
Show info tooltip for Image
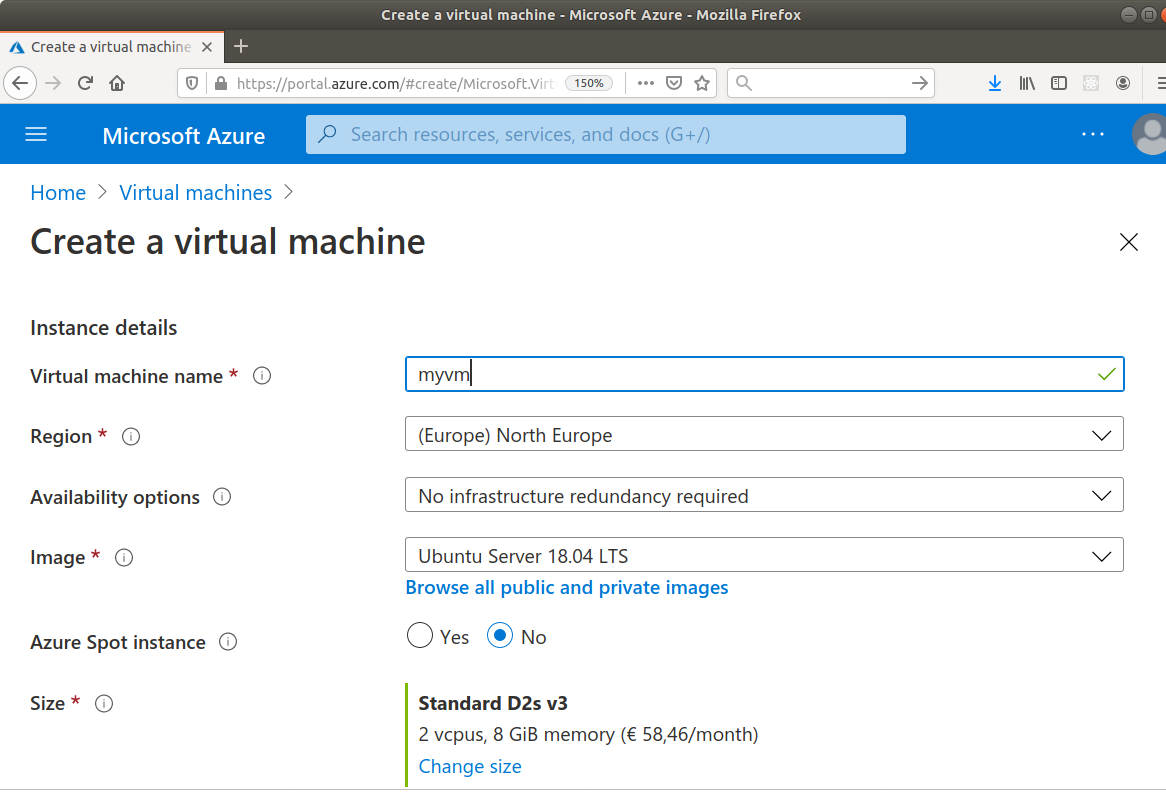click(x=124, y=558)
